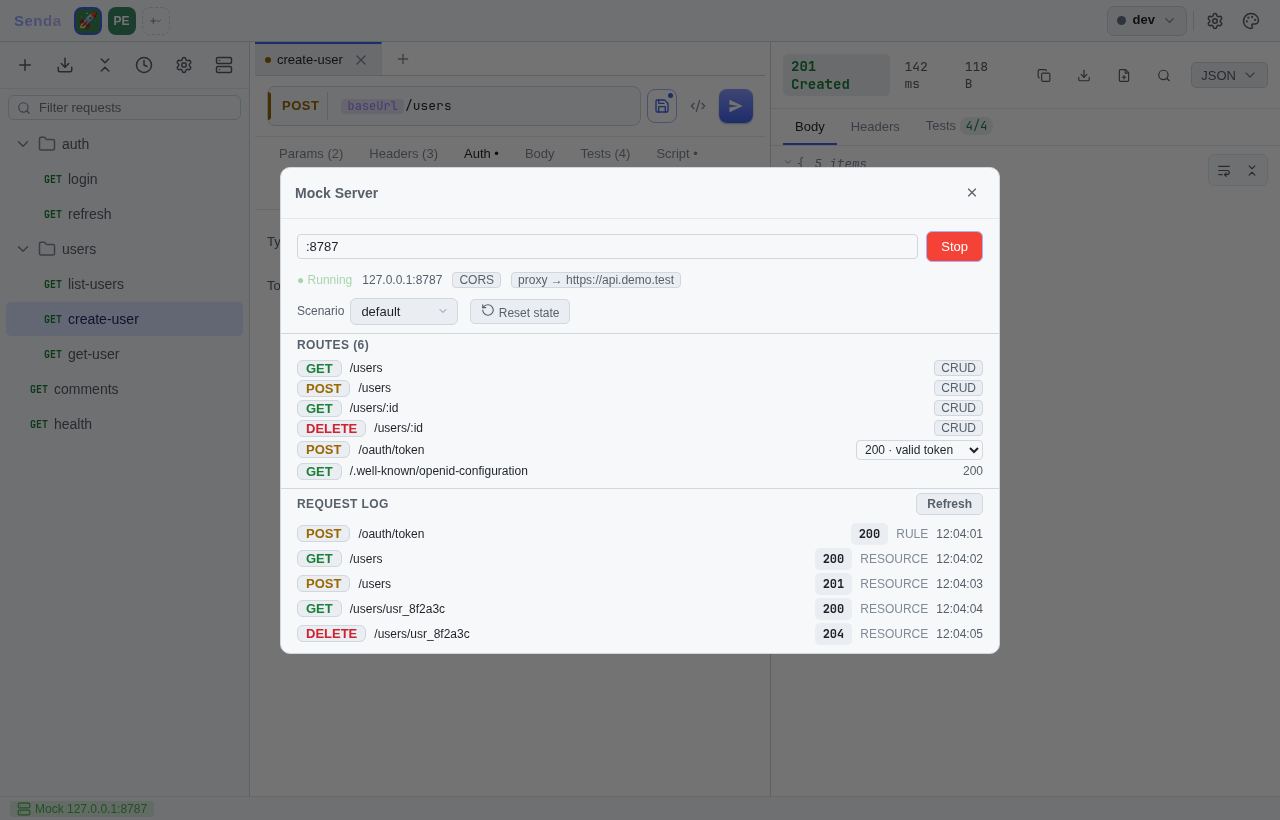Collapse the auth folder
The width and height of the screenshot is (1280, 820).
[x=23, y=144]
